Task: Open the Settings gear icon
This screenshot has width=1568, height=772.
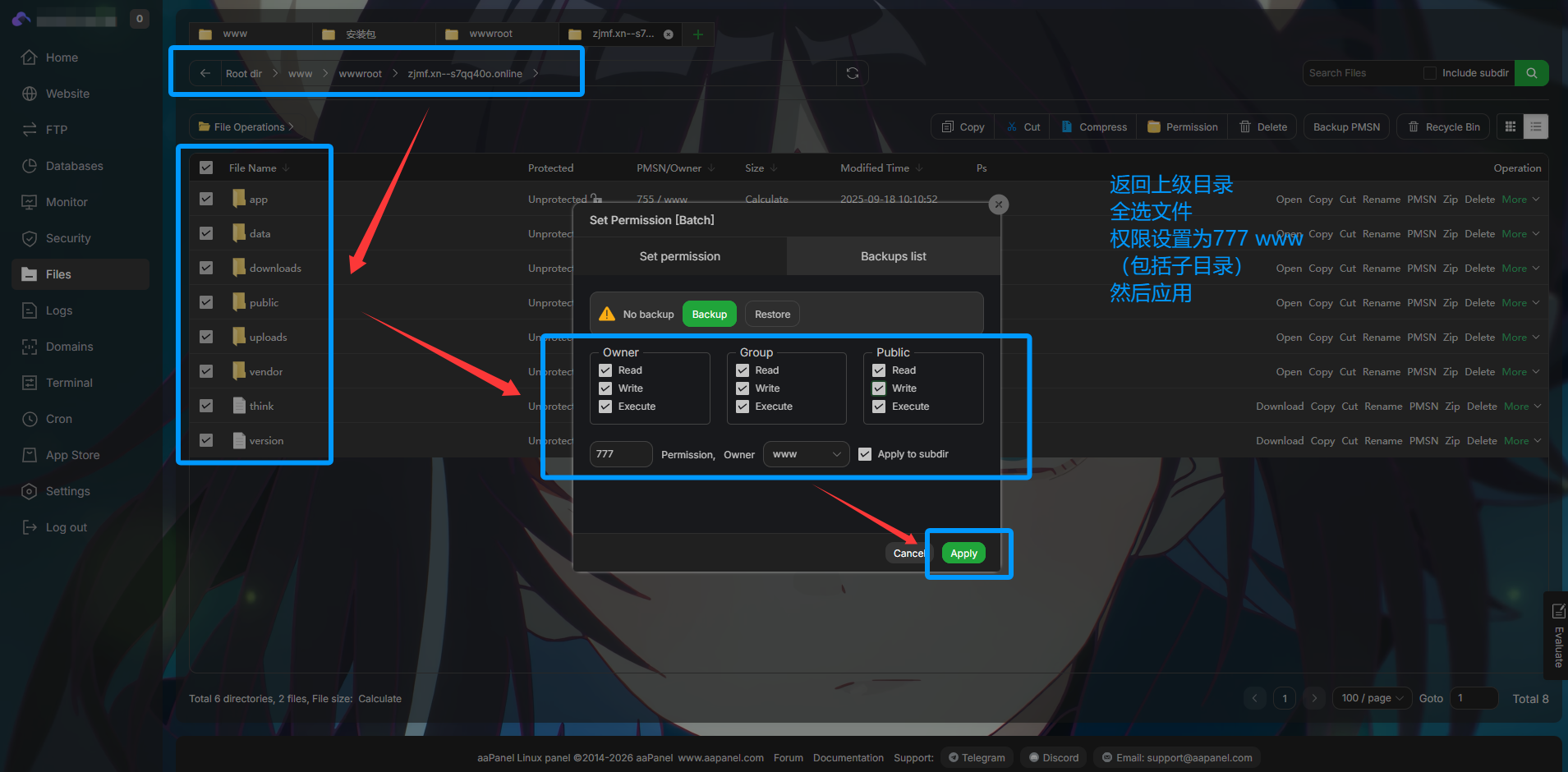Action: [x=30, y=491]
